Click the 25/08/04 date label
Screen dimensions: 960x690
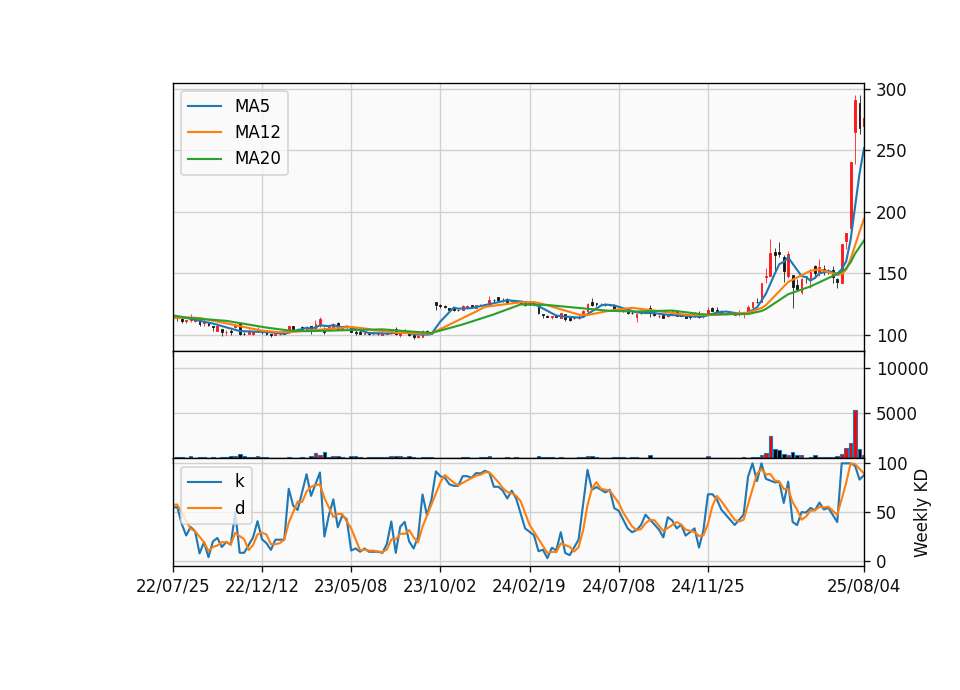pos(864,587)
